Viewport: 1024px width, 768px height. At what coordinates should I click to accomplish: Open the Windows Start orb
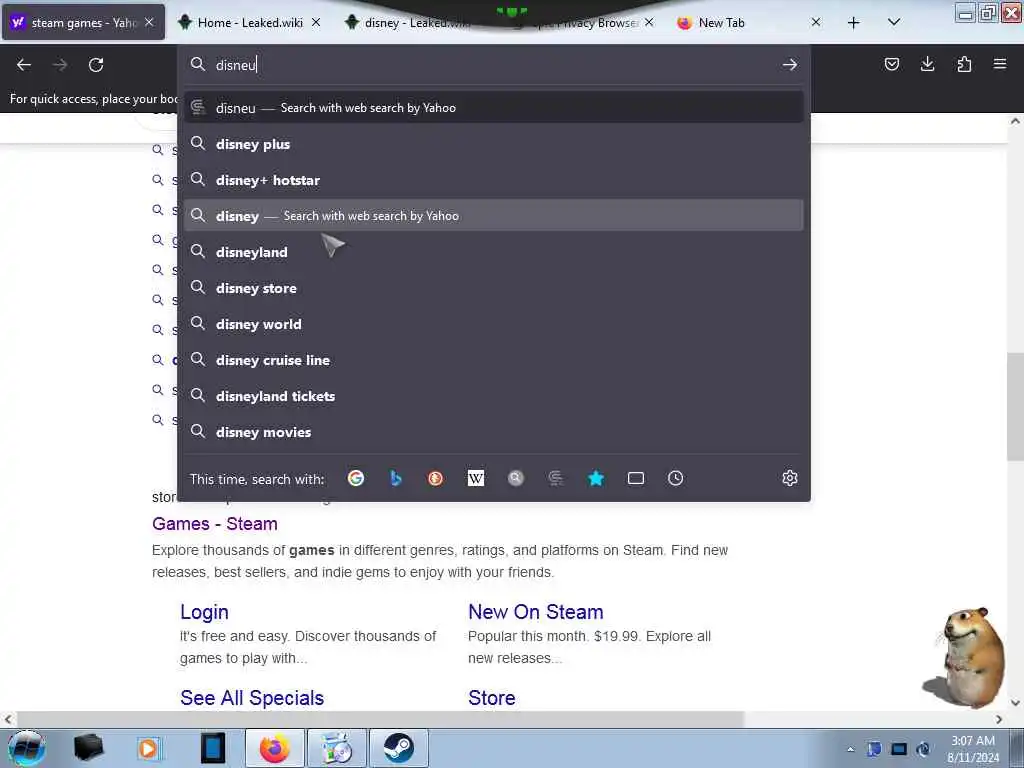click(27, 748)
